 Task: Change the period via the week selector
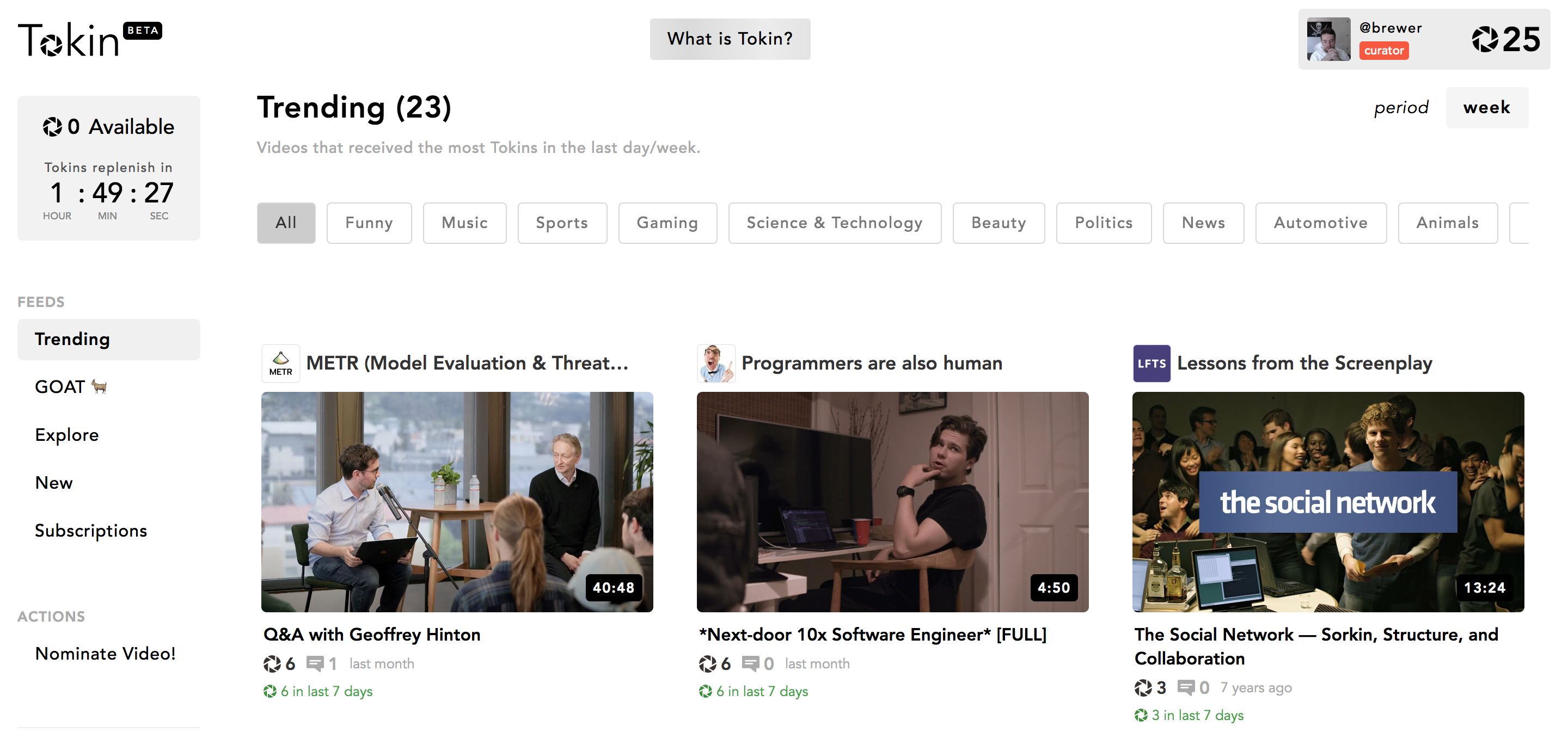click(1486, 108)
